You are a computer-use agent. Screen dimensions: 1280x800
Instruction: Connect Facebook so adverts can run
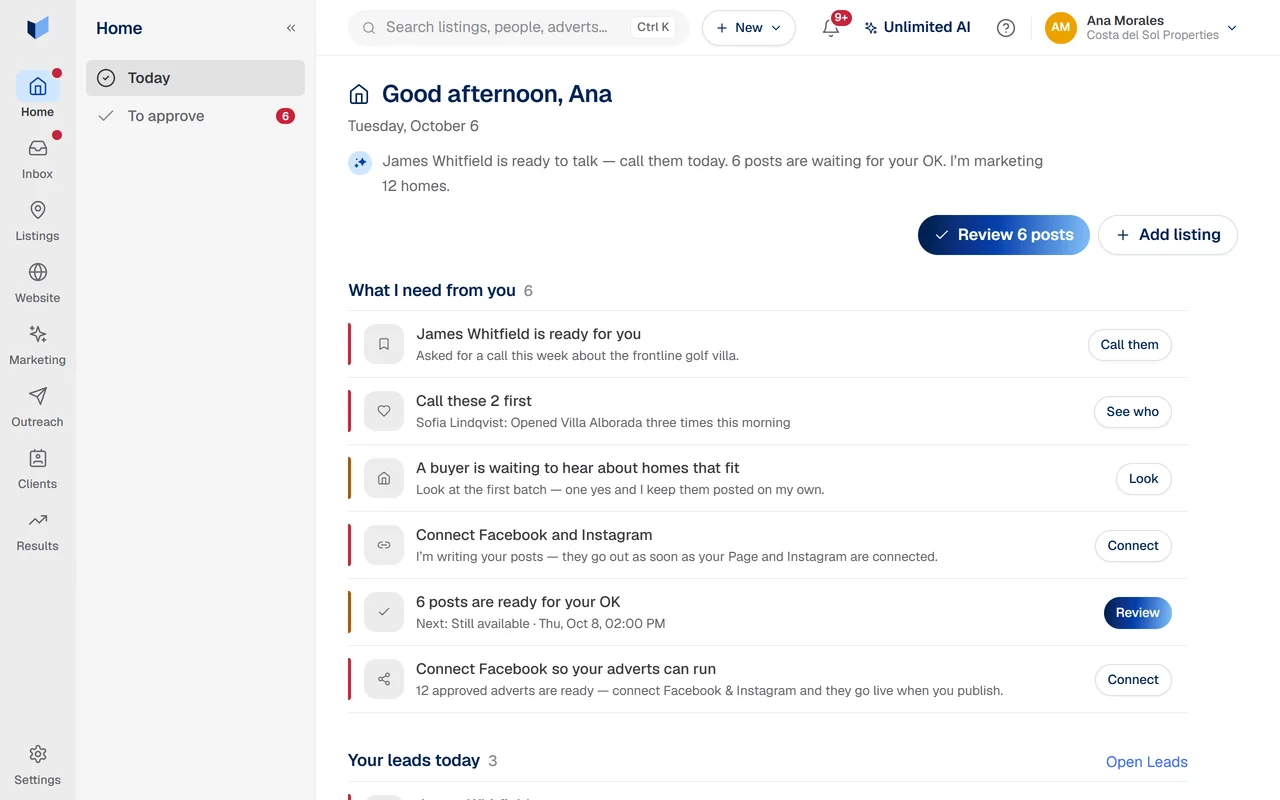tap(1133, 680)
